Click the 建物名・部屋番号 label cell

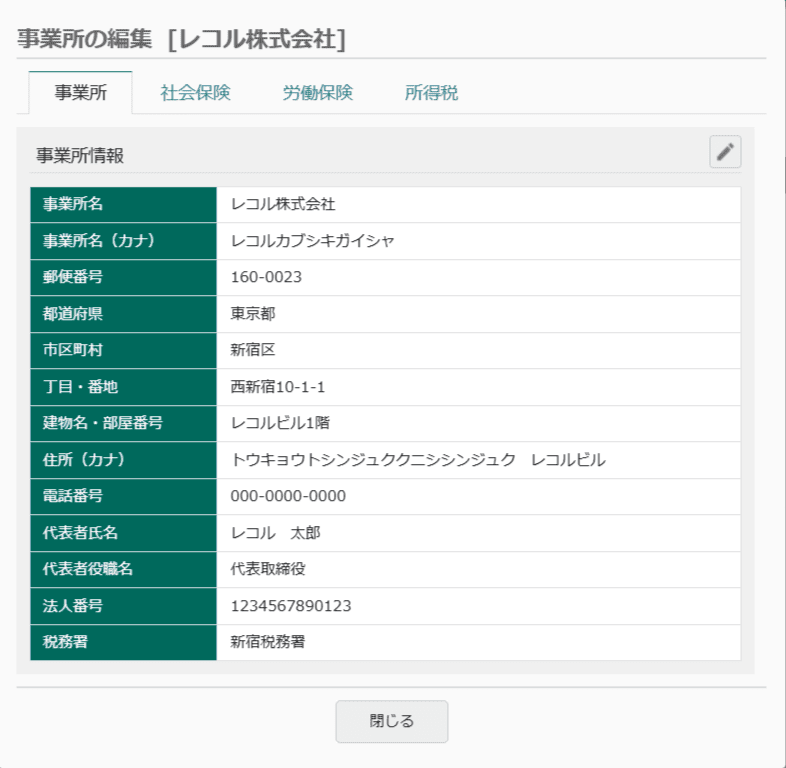point(123,424)
